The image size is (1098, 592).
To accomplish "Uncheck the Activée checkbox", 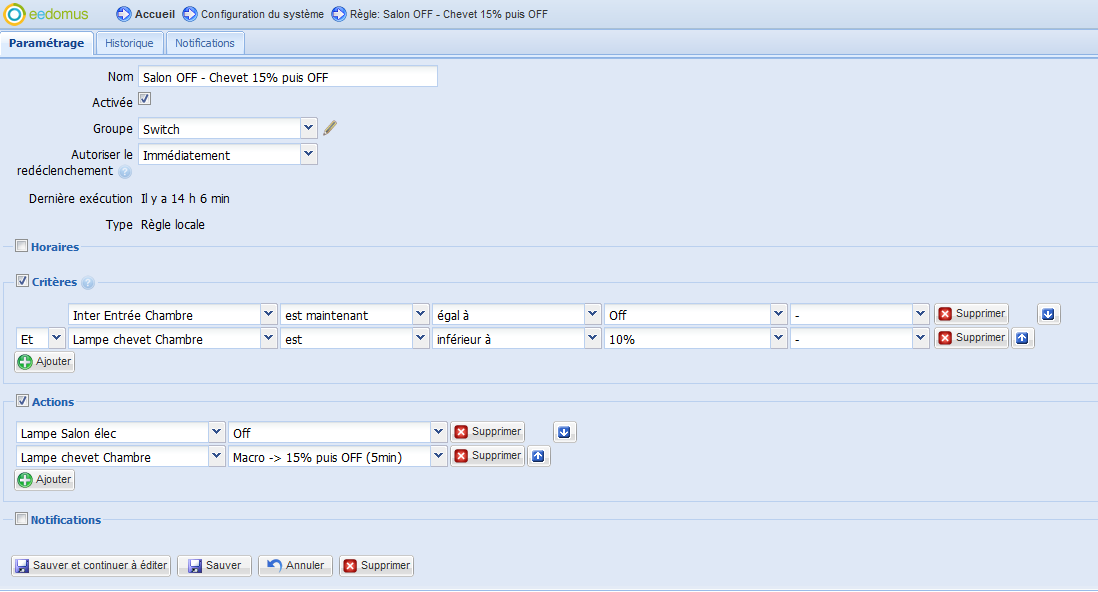I will (144, 100).
